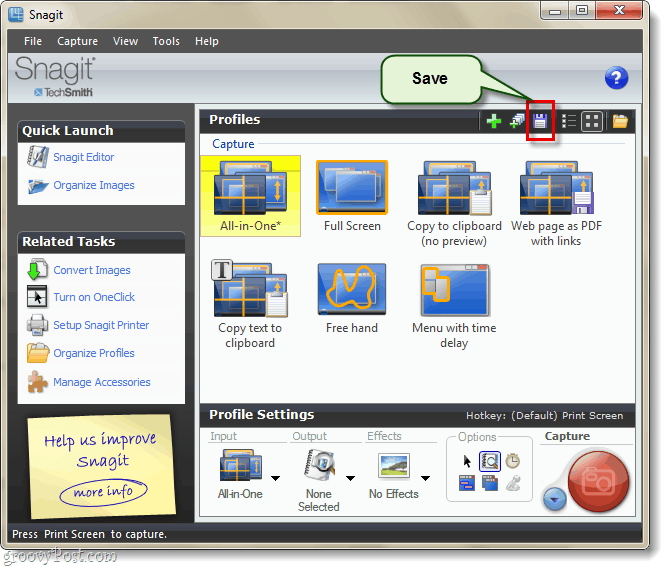Screen dimensions: 670x570
Task: Open the View menu
Action: [x=125, y=41]
